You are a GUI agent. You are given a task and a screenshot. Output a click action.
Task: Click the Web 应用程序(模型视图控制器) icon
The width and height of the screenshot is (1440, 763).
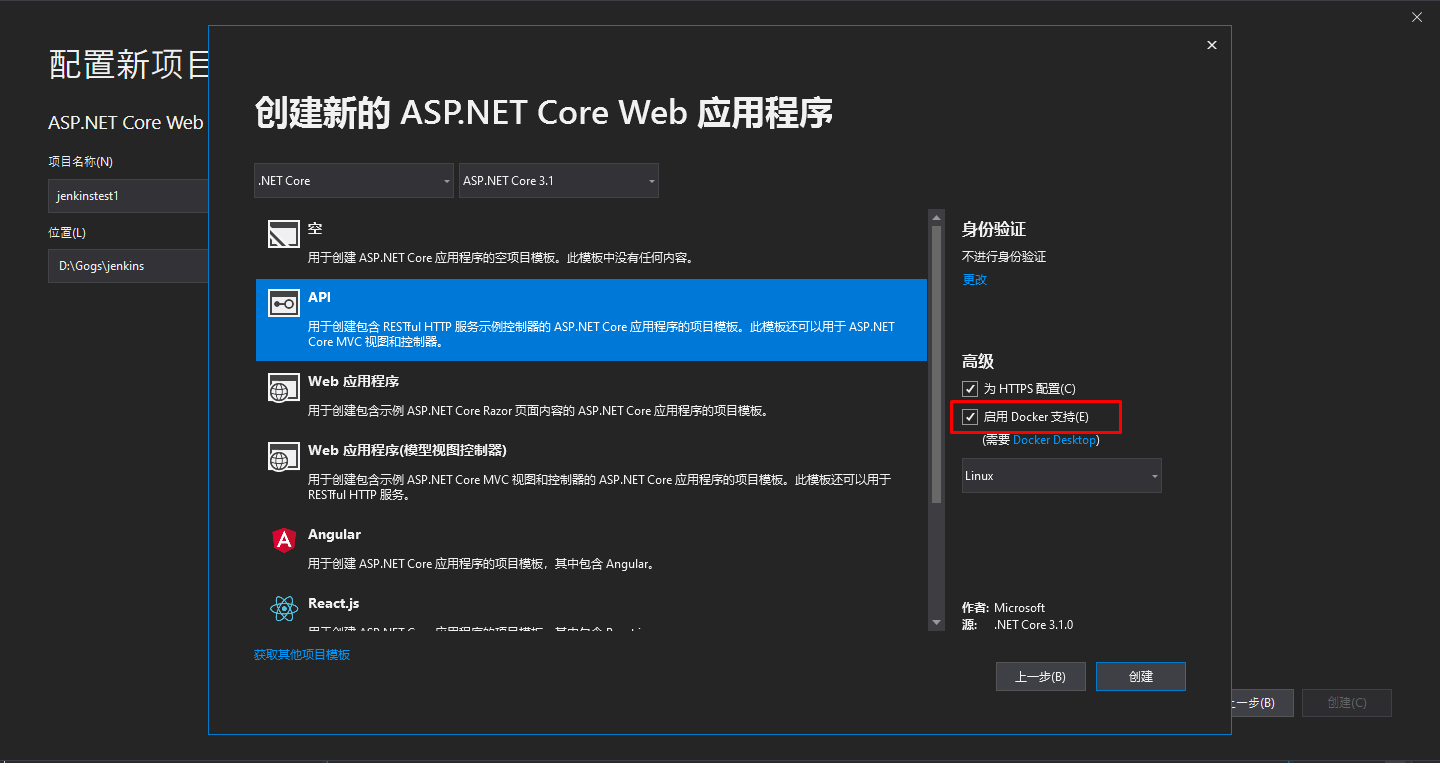pos(284,456)
